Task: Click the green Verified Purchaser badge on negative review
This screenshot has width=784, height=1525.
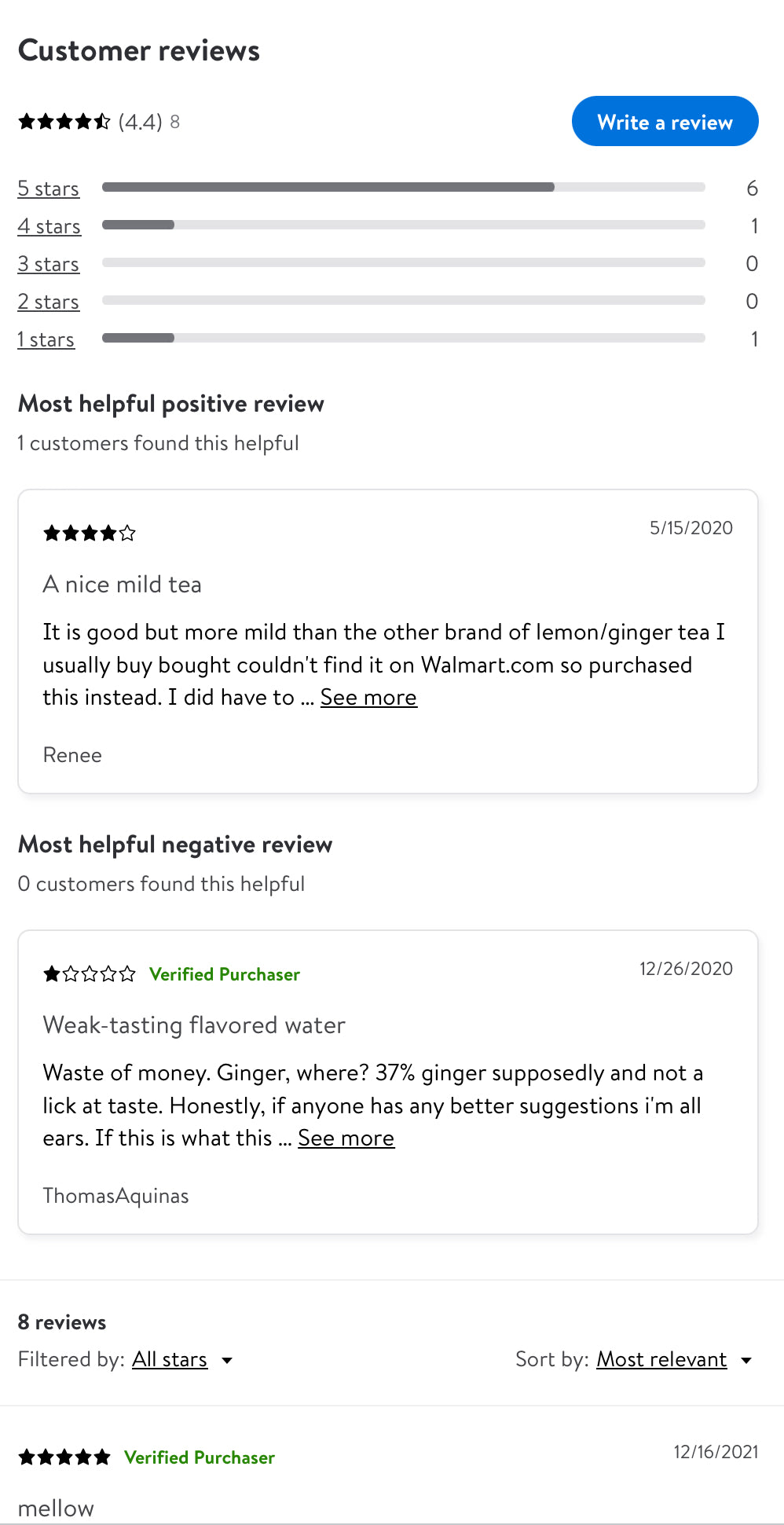Action: coord(225,974)
